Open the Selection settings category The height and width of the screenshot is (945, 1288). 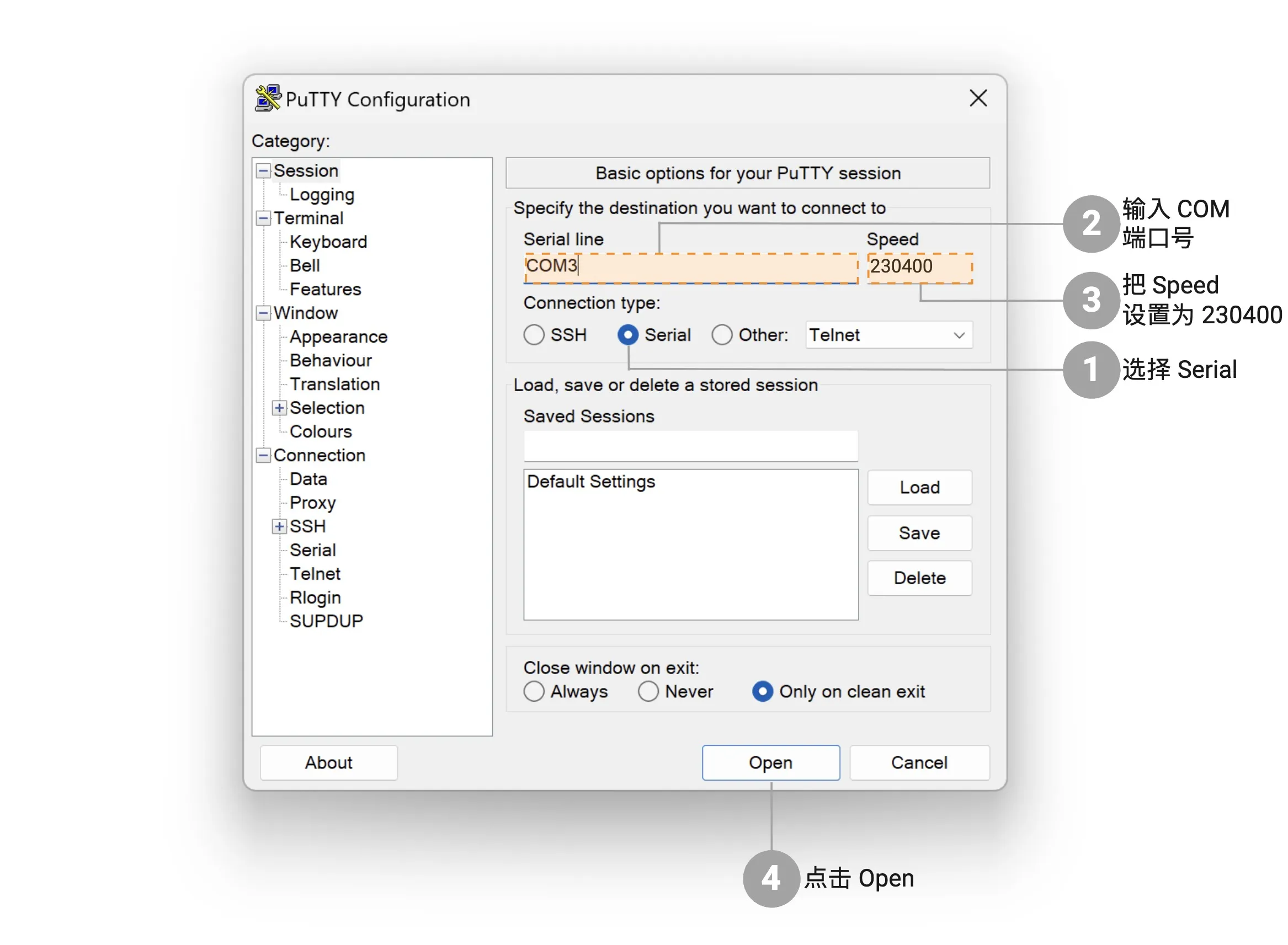coord(327,408)
